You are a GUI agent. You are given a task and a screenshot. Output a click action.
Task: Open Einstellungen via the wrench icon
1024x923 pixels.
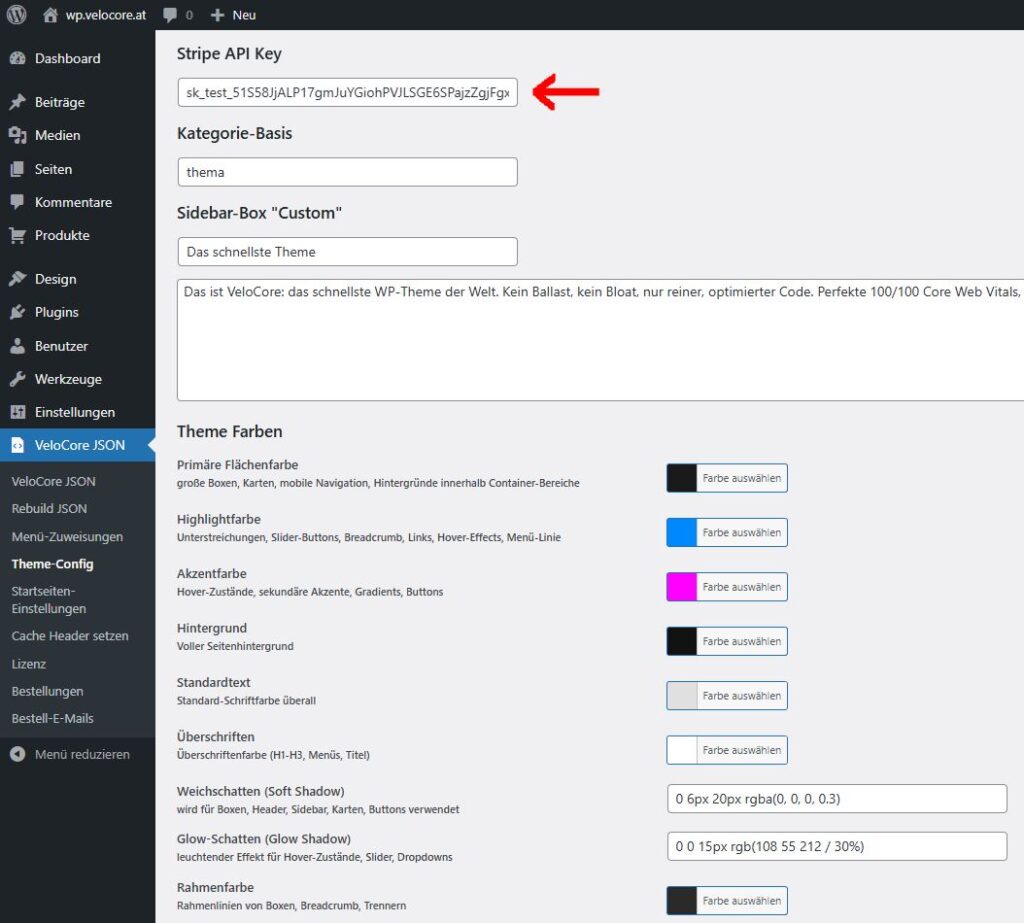click(x=20, y=412)
